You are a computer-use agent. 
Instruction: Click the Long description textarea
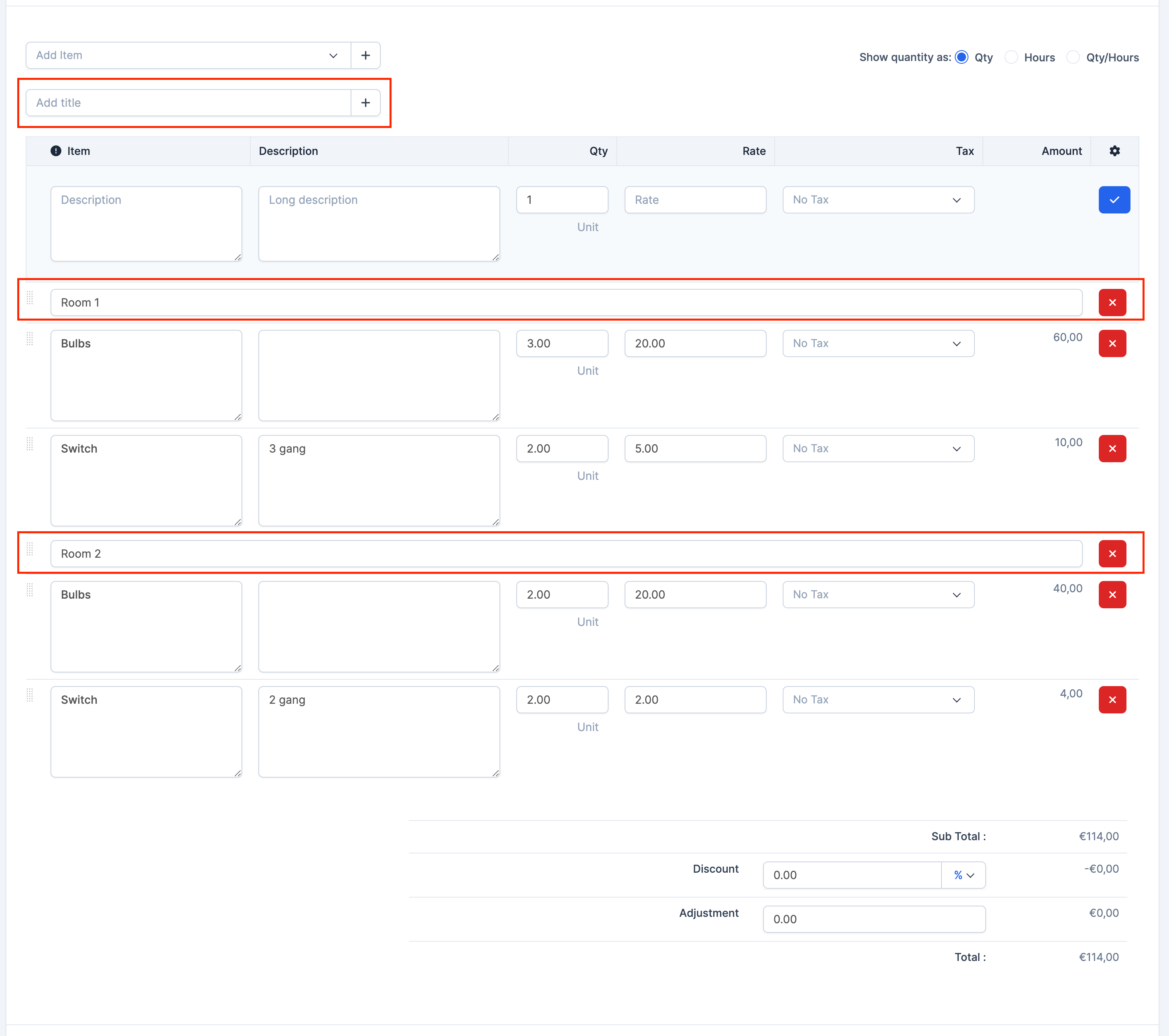tap(379, 223)
